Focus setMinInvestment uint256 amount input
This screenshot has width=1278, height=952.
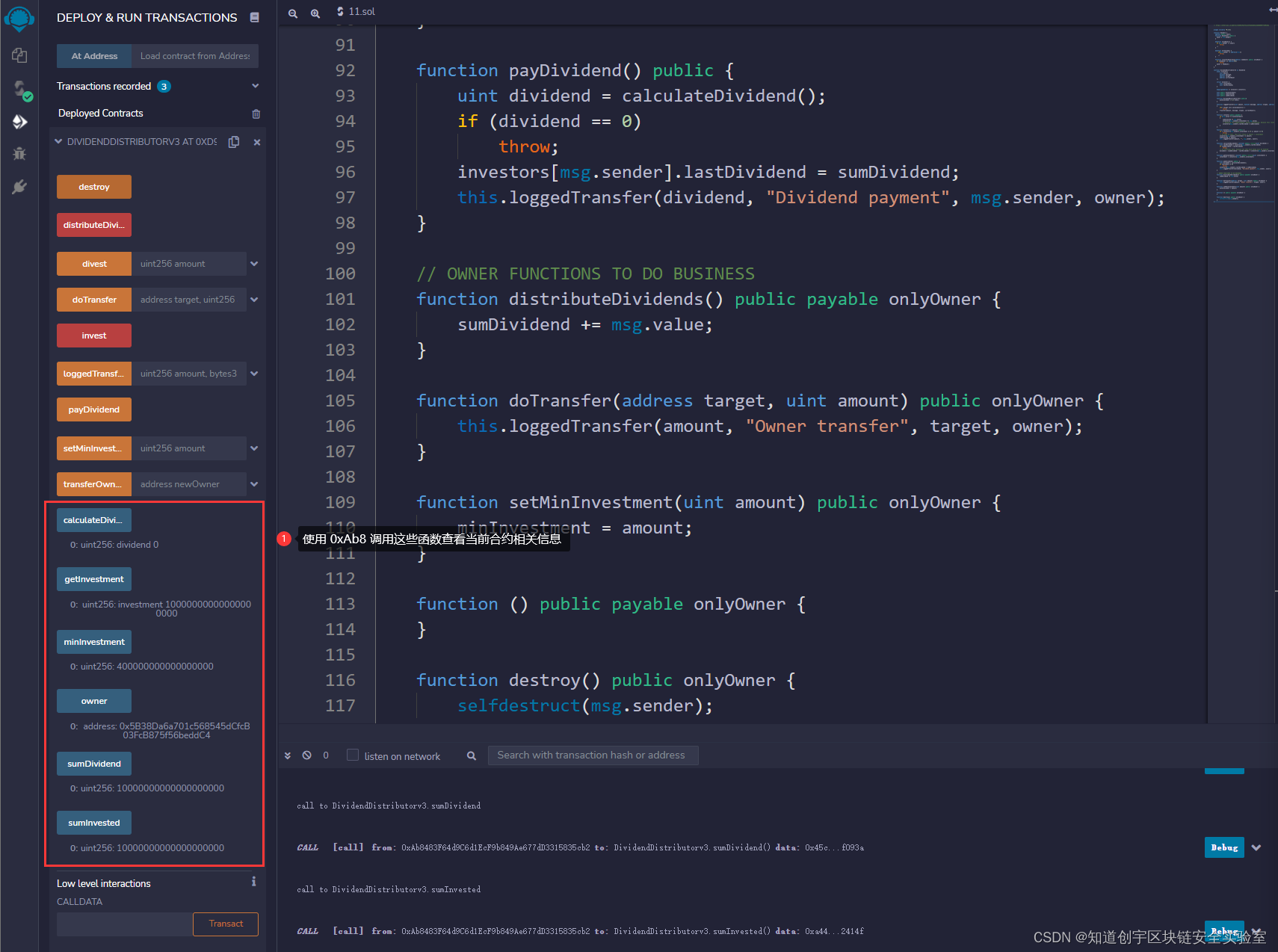click(189, 448)
